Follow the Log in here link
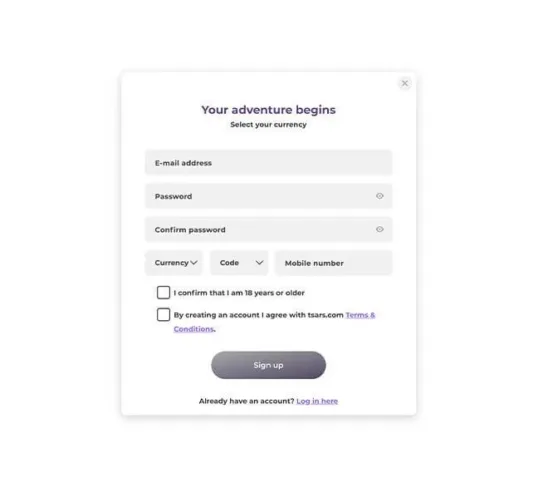 tap(317, 401)
